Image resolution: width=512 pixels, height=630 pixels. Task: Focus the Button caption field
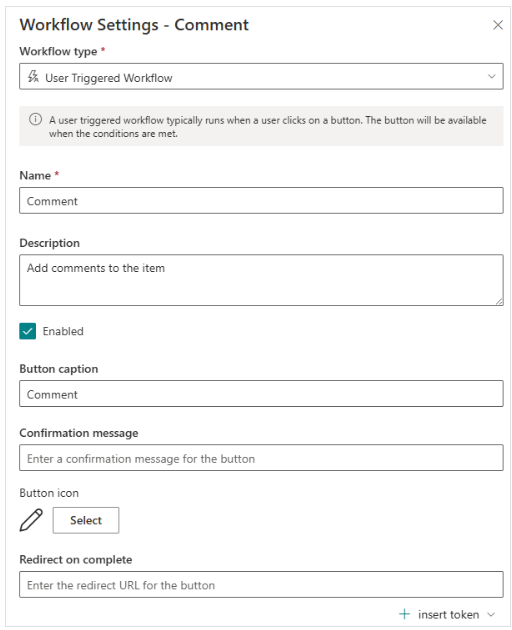261,394
